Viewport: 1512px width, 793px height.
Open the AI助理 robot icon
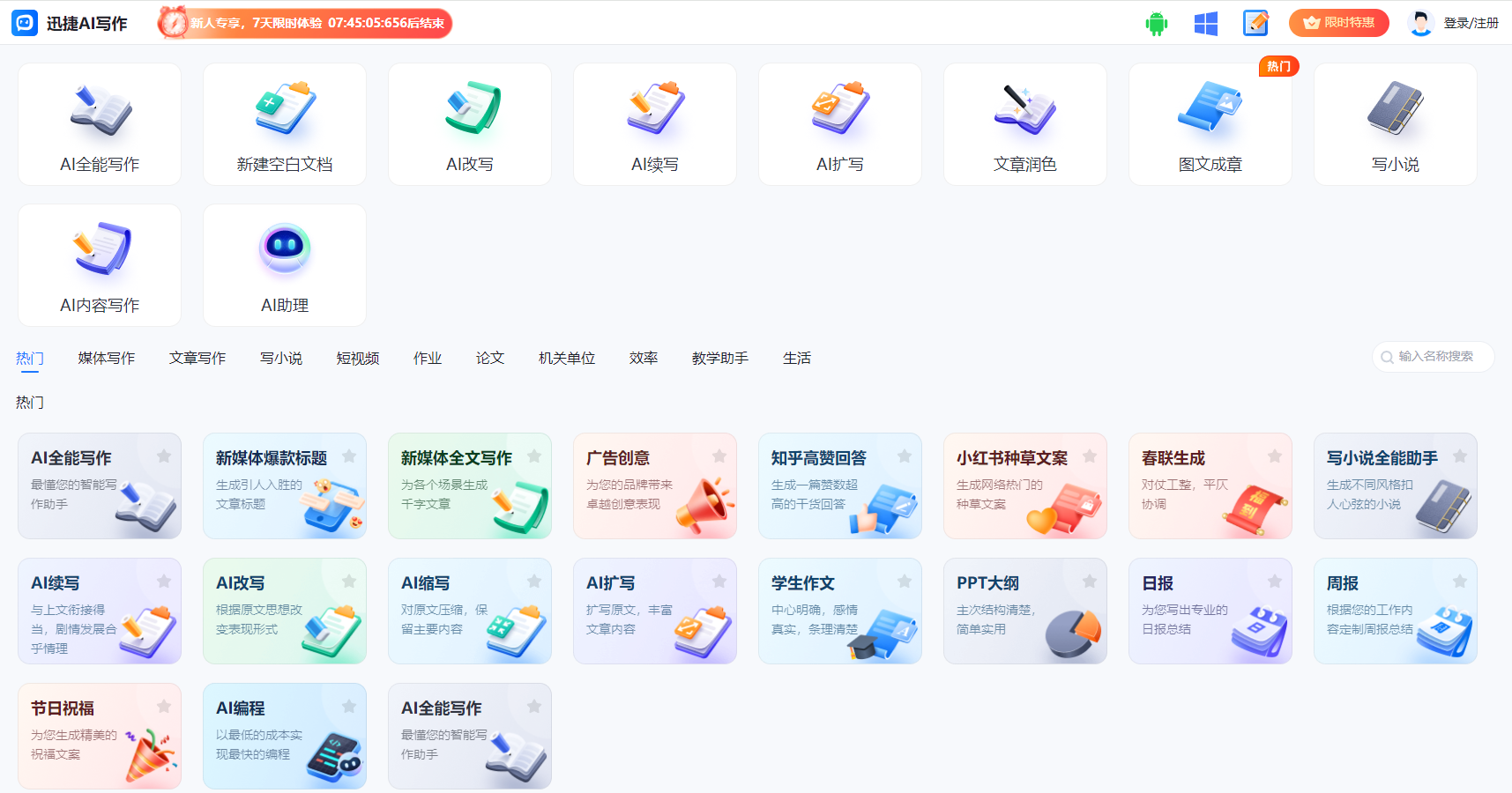tap(285, 265)
